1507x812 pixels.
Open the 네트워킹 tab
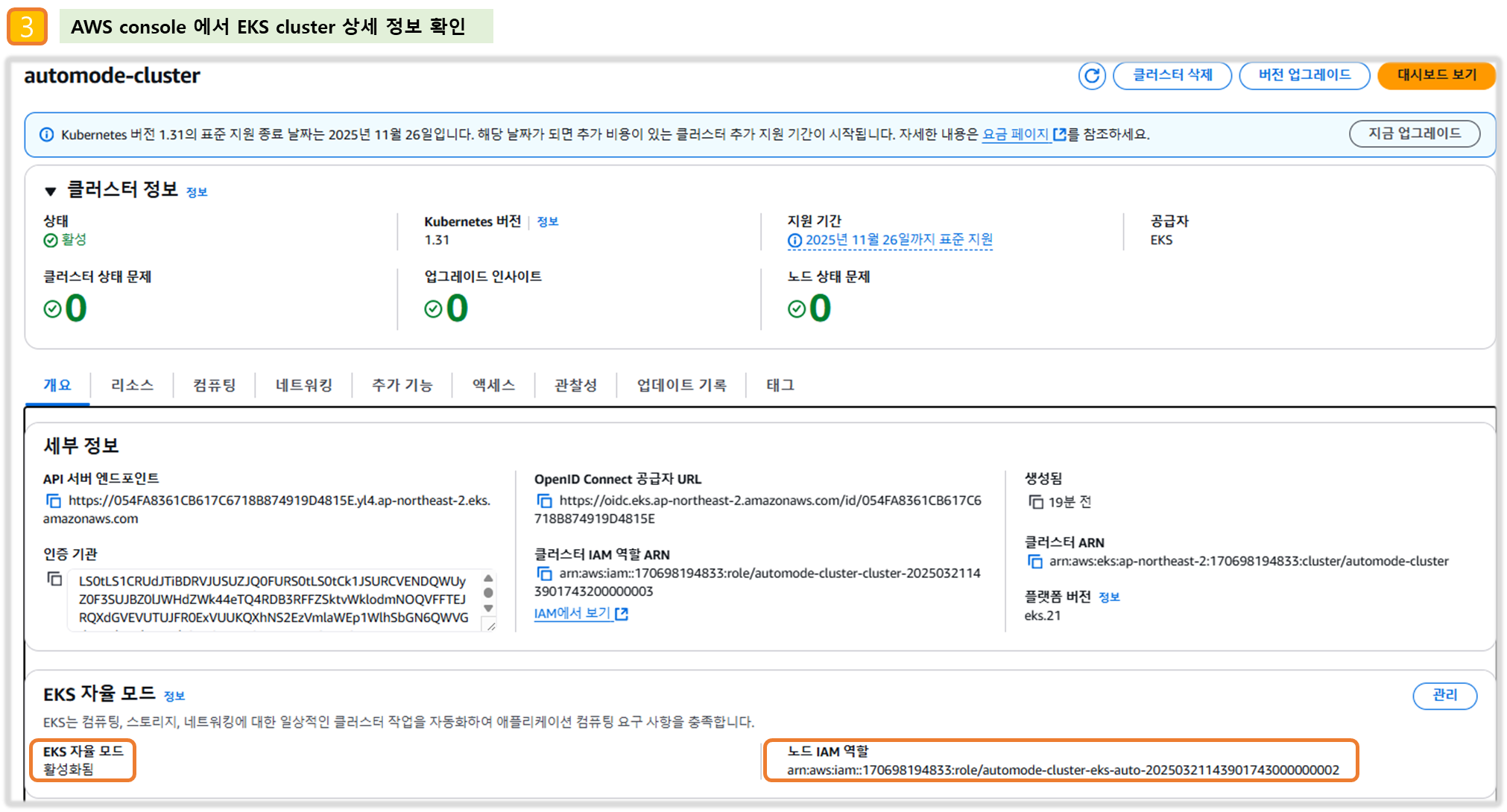tap(304, 385)
